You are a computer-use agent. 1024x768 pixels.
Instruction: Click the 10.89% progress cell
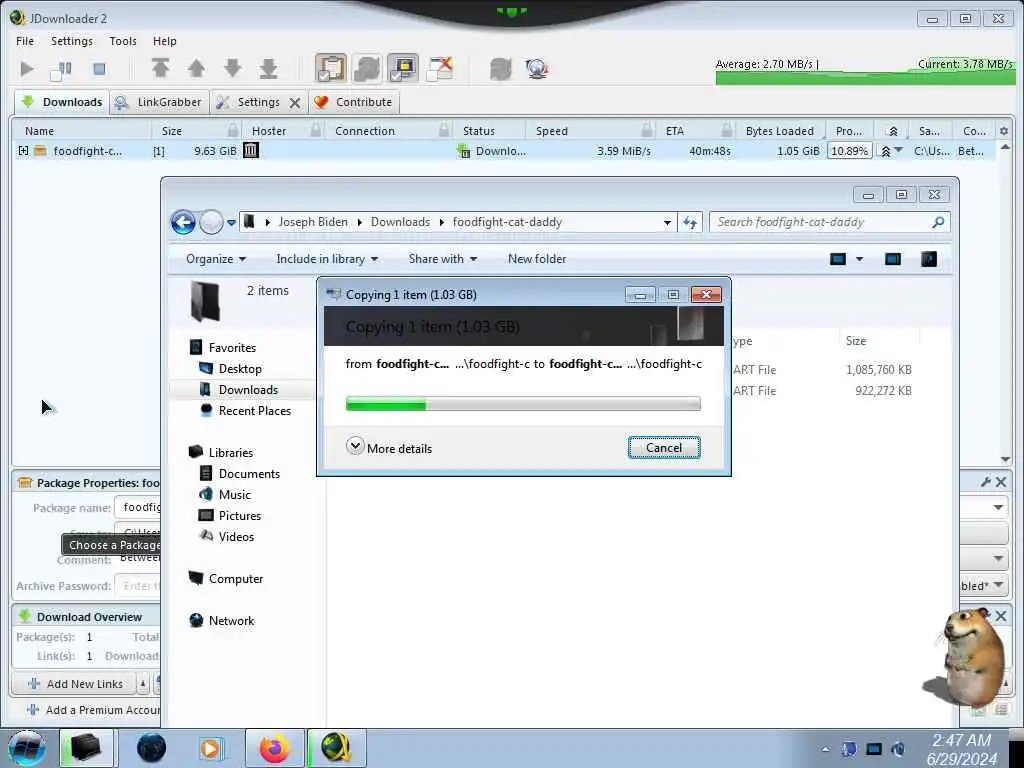[850, 151]
